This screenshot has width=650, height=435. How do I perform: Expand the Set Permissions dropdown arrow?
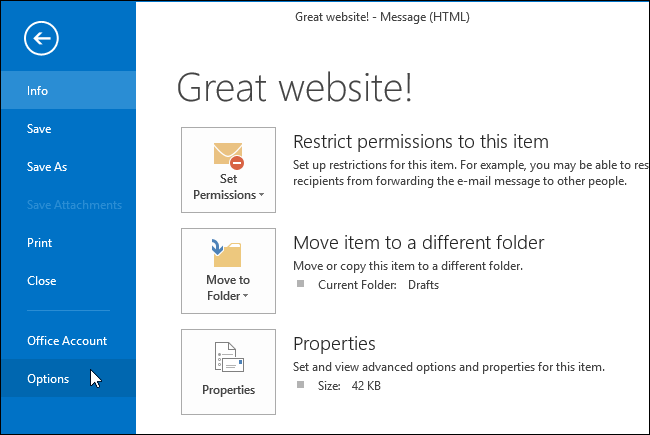(x=262, y=194)
